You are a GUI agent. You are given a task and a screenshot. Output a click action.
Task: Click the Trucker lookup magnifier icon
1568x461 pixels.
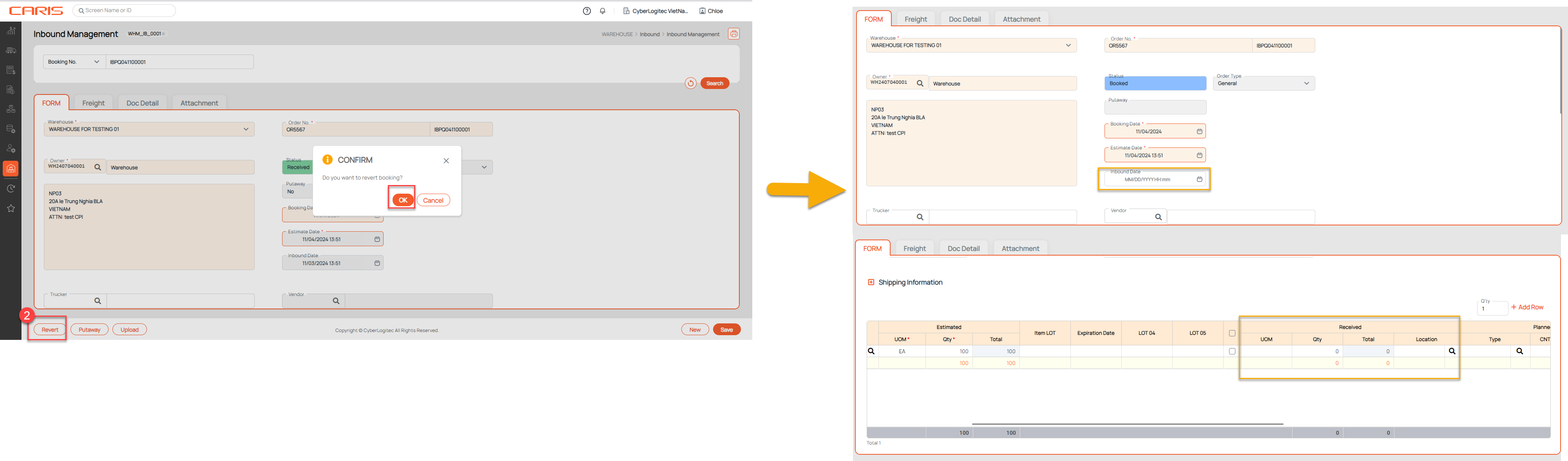[x=98, y=301]
